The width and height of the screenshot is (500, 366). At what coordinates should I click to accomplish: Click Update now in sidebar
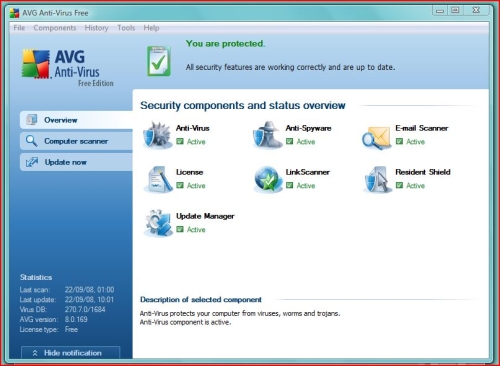point(76,162)
